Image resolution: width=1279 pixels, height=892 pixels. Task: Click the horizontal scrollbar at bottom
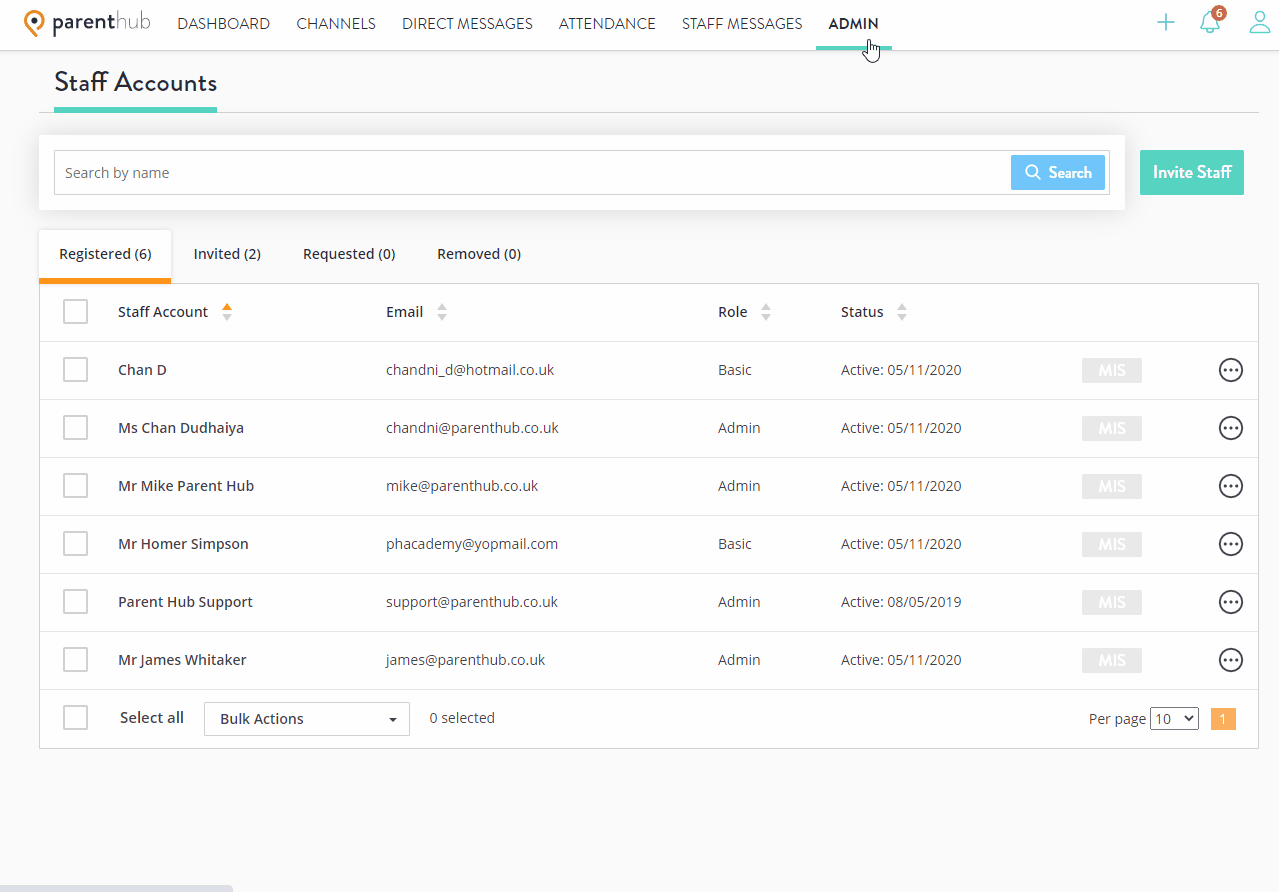click(116, 888)
